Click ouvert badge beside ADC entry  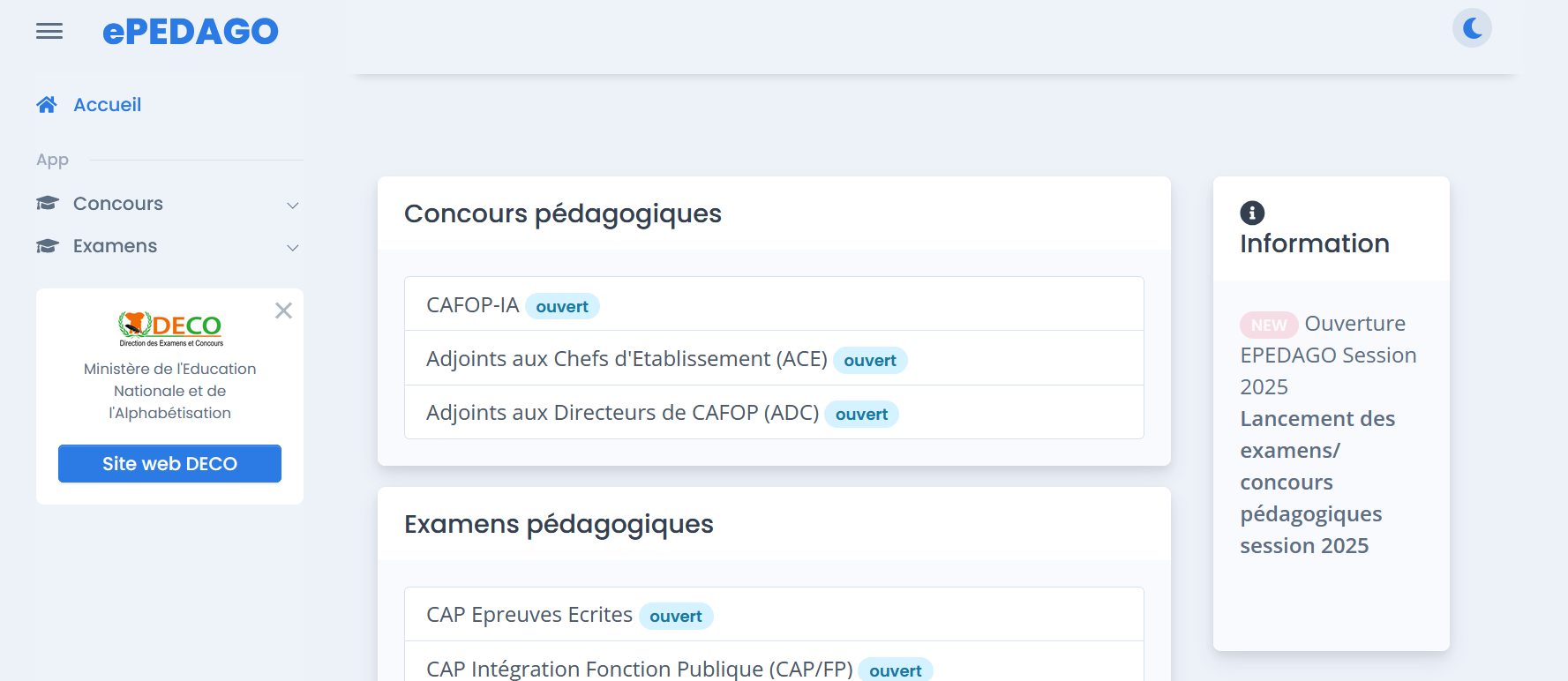point(861,415)
